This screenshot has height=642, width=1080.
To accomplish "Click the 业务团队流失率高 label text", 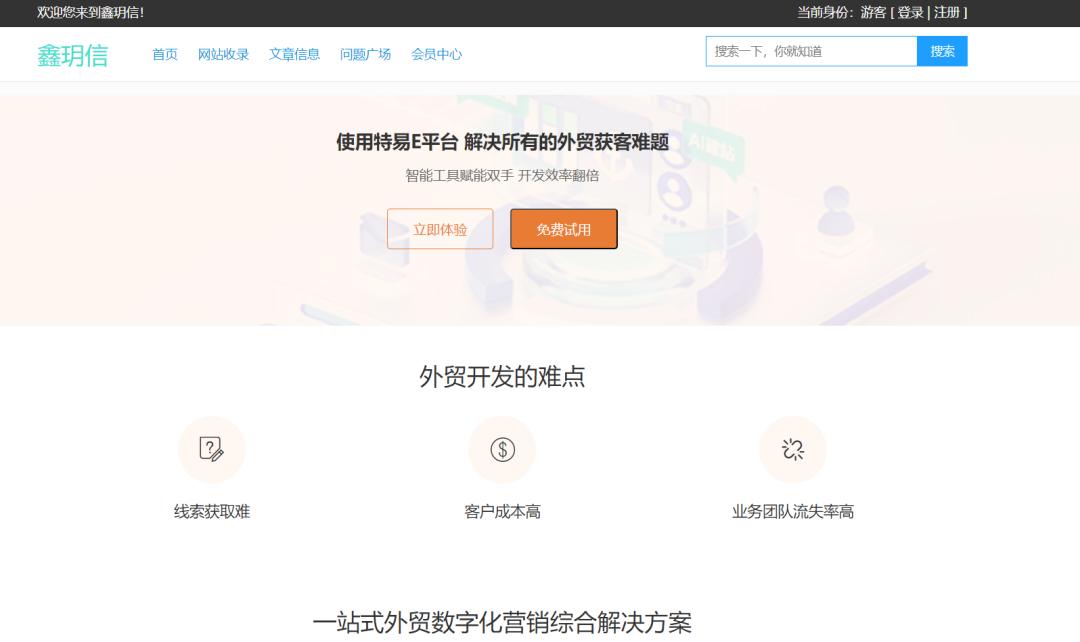I will tap(793, 512).
